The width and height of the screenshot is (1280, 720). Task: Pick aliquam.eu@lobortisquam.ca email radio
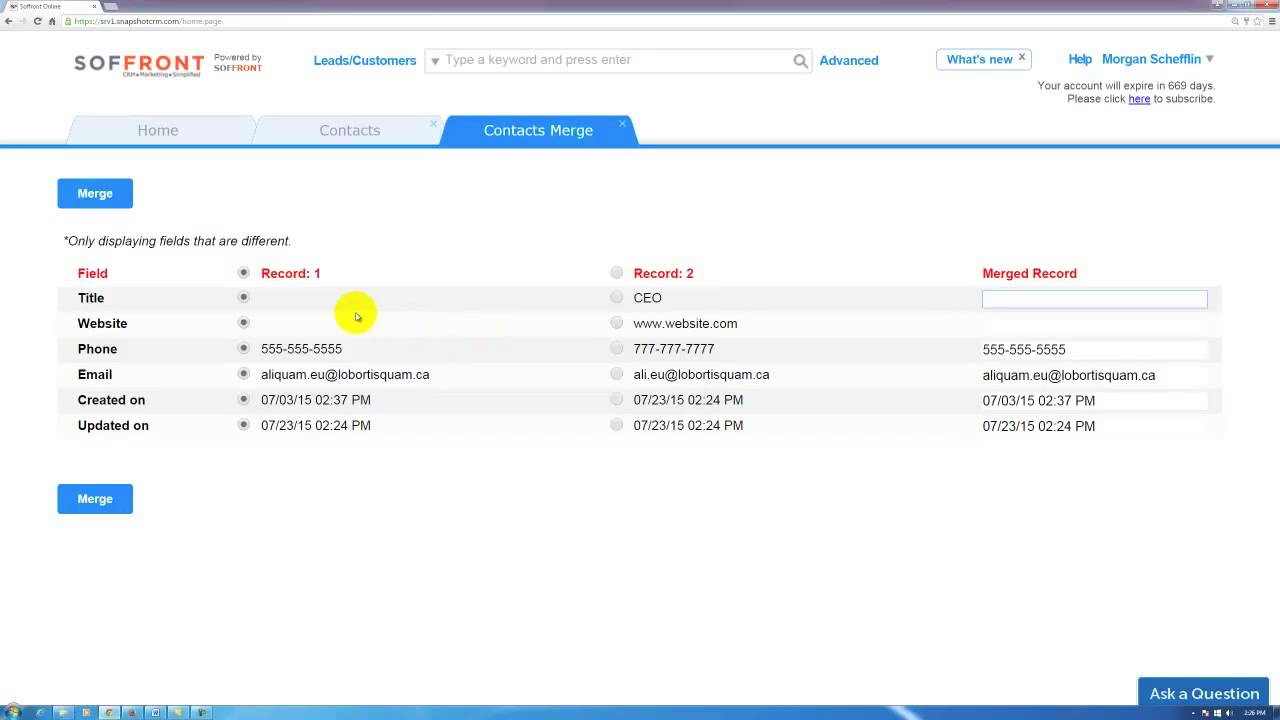243,373
